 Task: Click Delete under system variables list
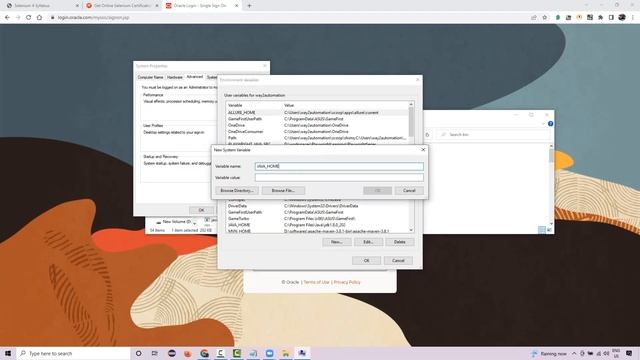[400, 242]
